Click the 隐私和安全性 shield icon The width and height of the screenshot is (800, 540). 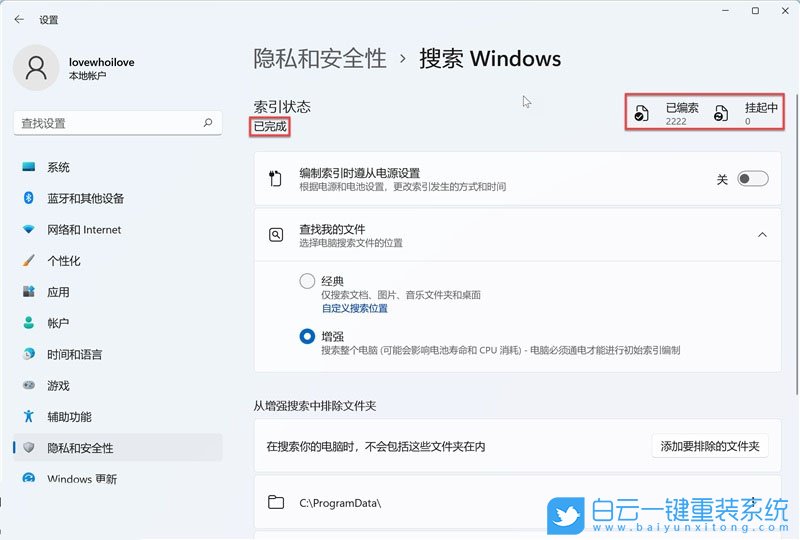pyautogui.click(x=29, y=447)
